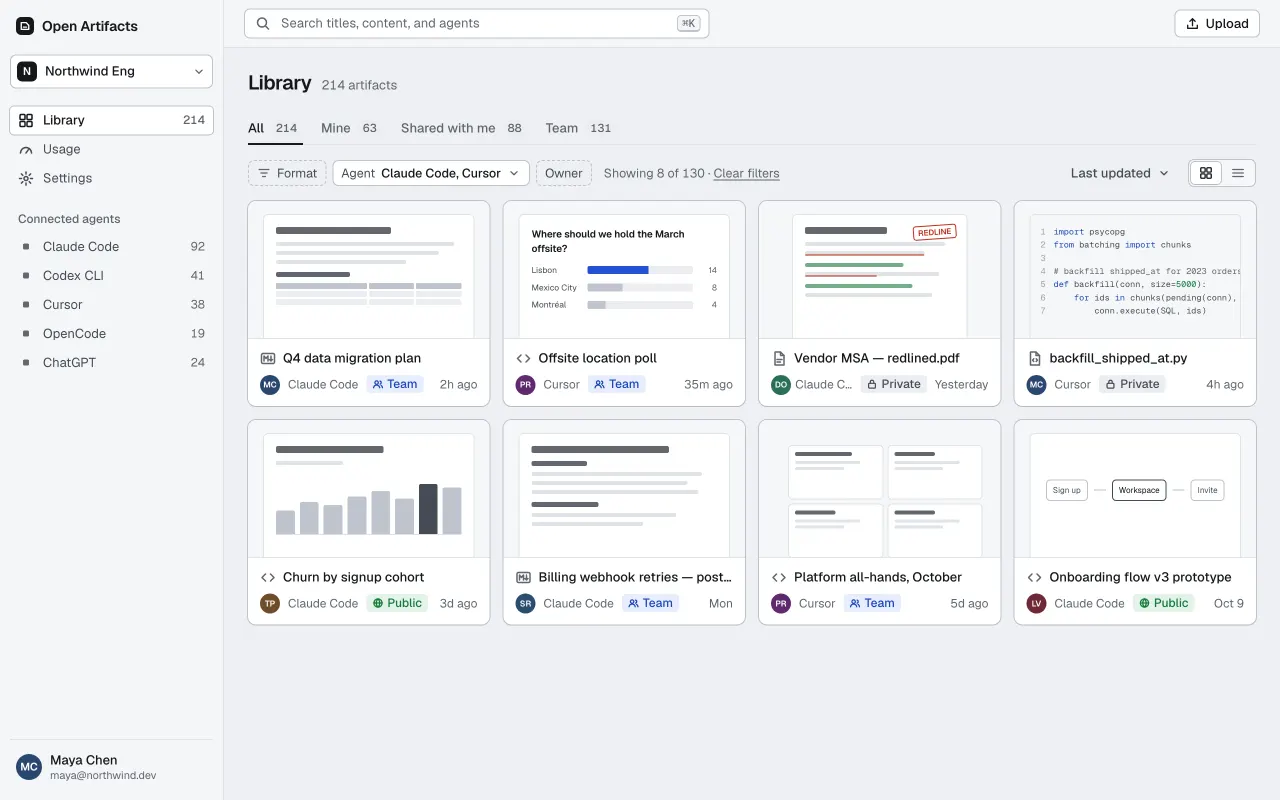Click the SR avatar on Billing webhook retries
Image resolution: width=1280 pixels, height=800 pixels.
pos(526,603)
